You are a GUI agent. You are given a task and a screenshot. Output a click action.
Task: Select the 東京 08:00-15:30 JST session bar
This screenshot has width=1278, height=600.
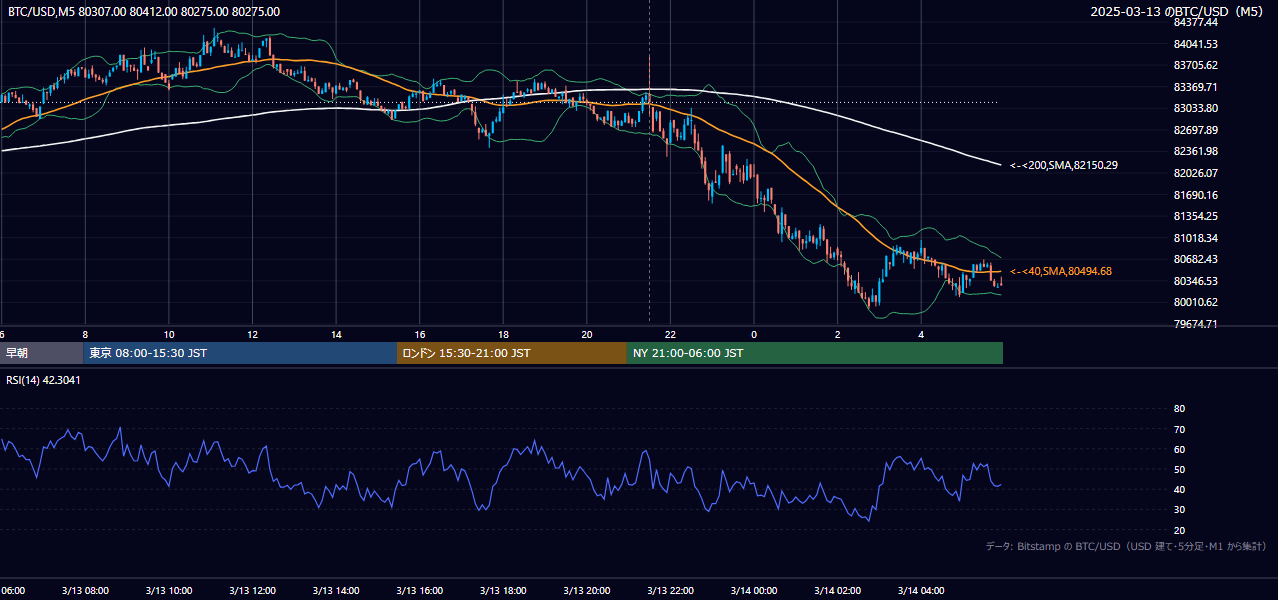tap(240, 353)
